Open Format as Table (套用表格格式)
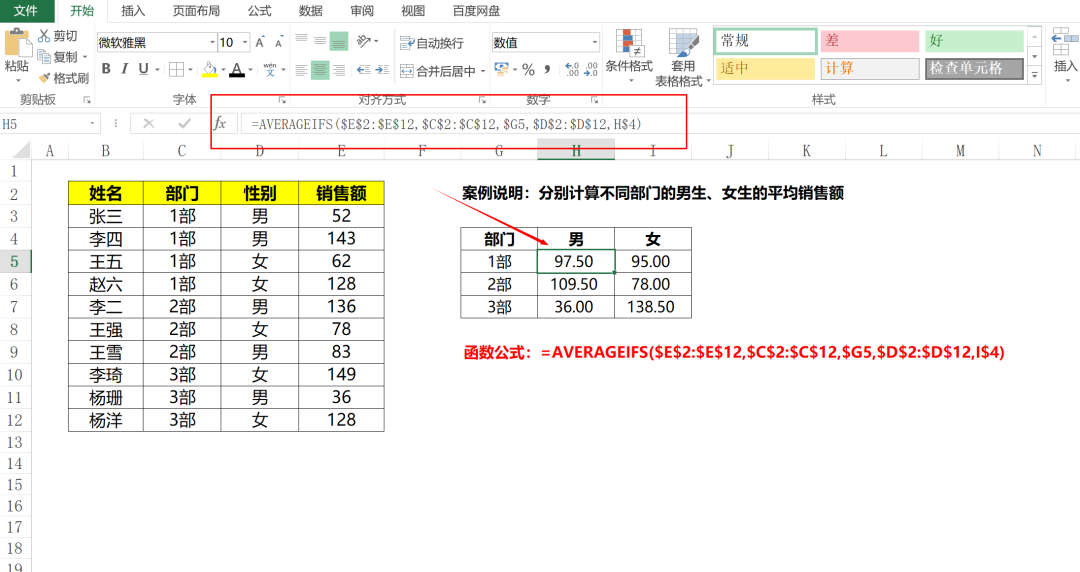Viewport: 1080px width, 572px height. point(683,58)
